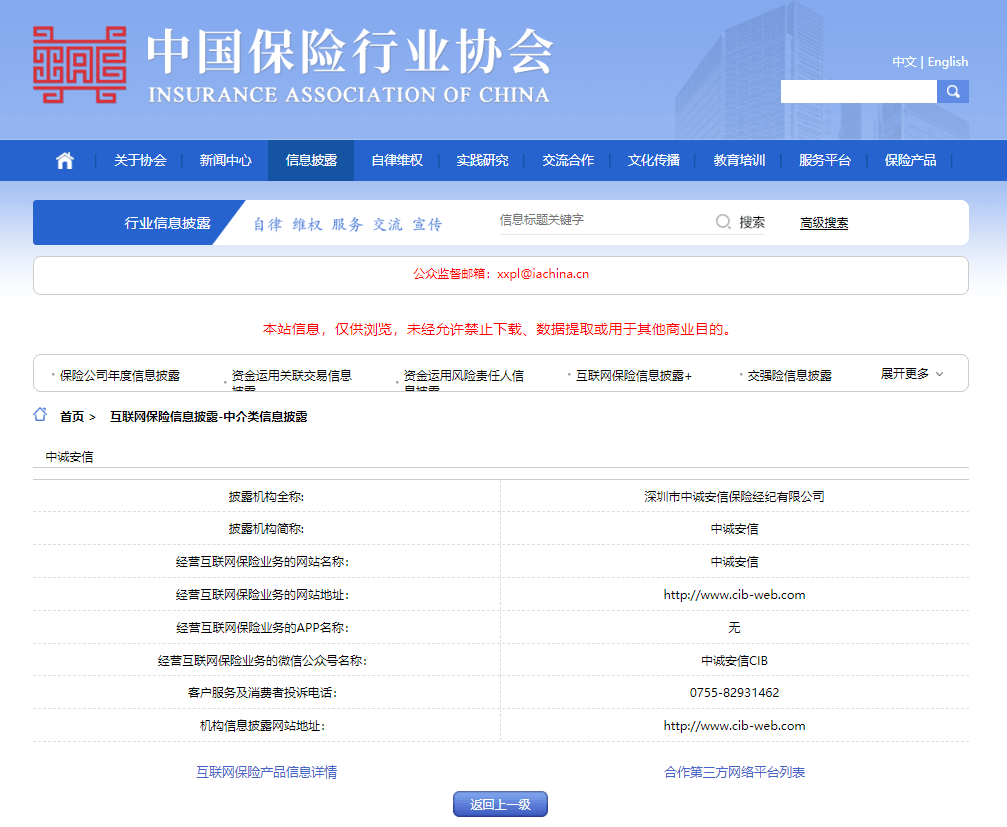This screenshot has height=827, width=1007.
Task: Click the 中诚安信 section heading
Action: click(69, 457)
